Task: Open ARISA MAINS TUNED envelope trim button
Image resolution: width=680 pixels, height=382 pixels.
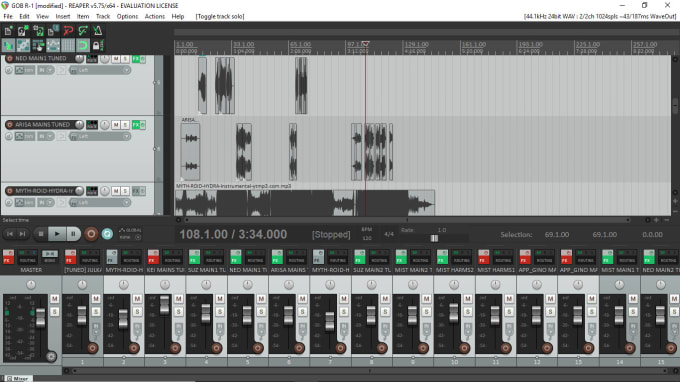Action: click(x=25, y=136)
